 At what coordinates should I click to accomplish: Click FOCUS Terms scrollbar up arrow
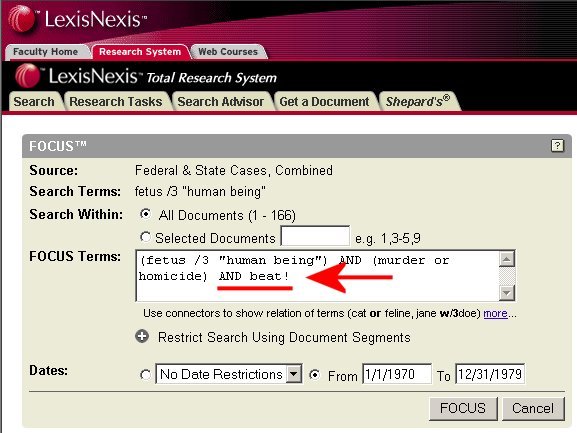(507, 259)
